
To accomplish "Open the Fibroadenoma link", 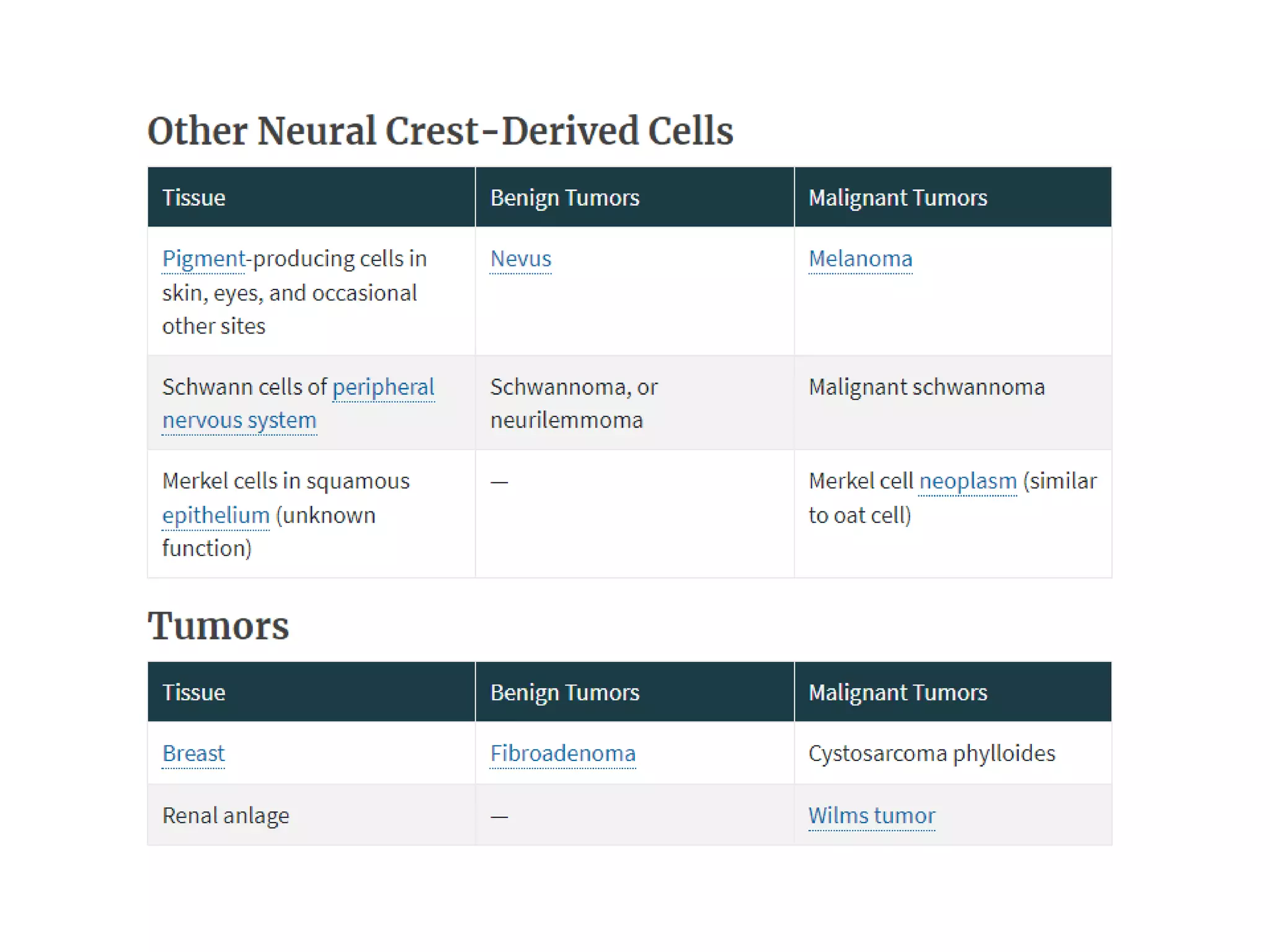I will click(562, 753).
